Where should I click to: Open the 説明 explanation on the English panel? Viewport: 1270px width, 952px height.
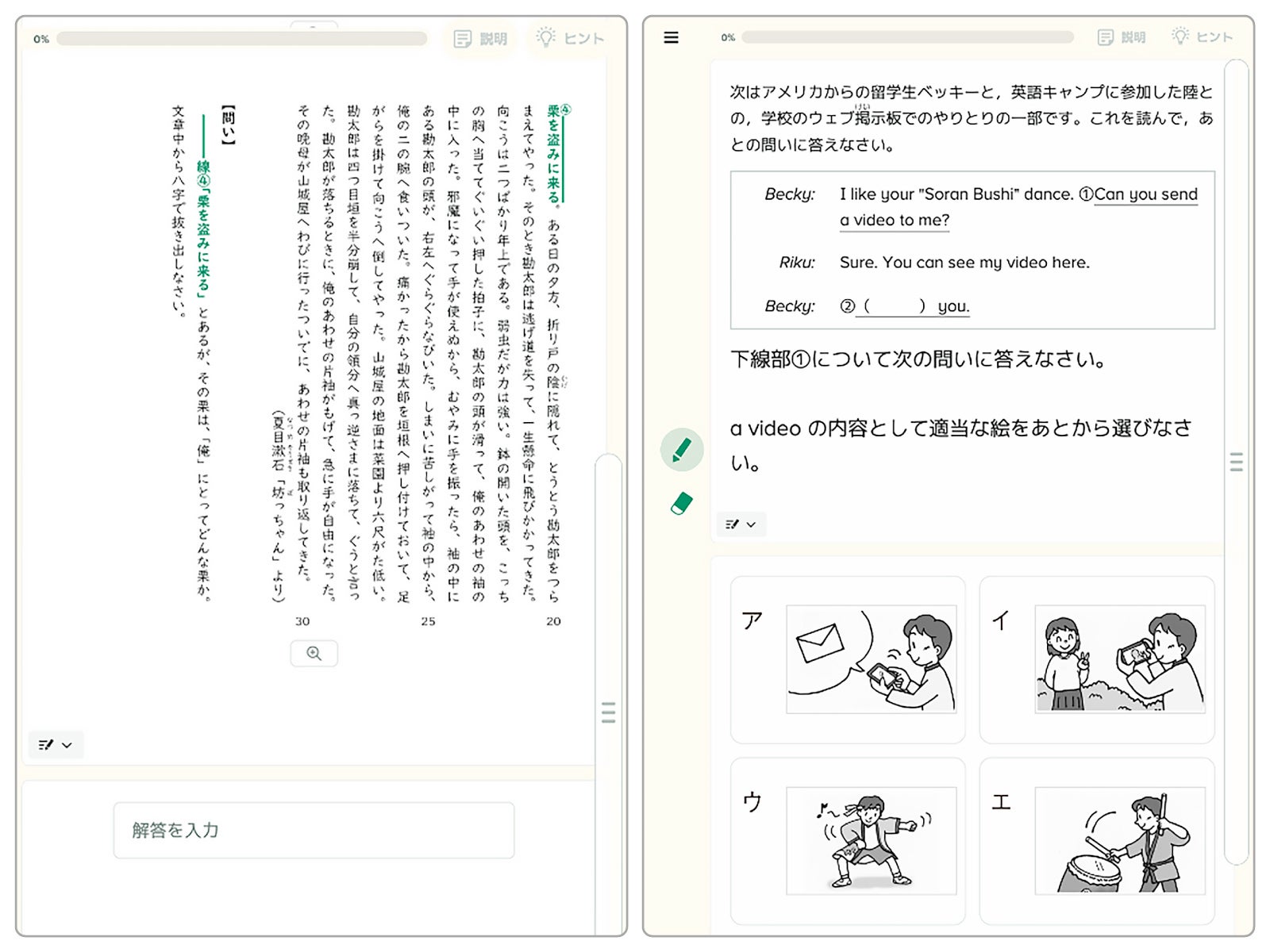1121,36
